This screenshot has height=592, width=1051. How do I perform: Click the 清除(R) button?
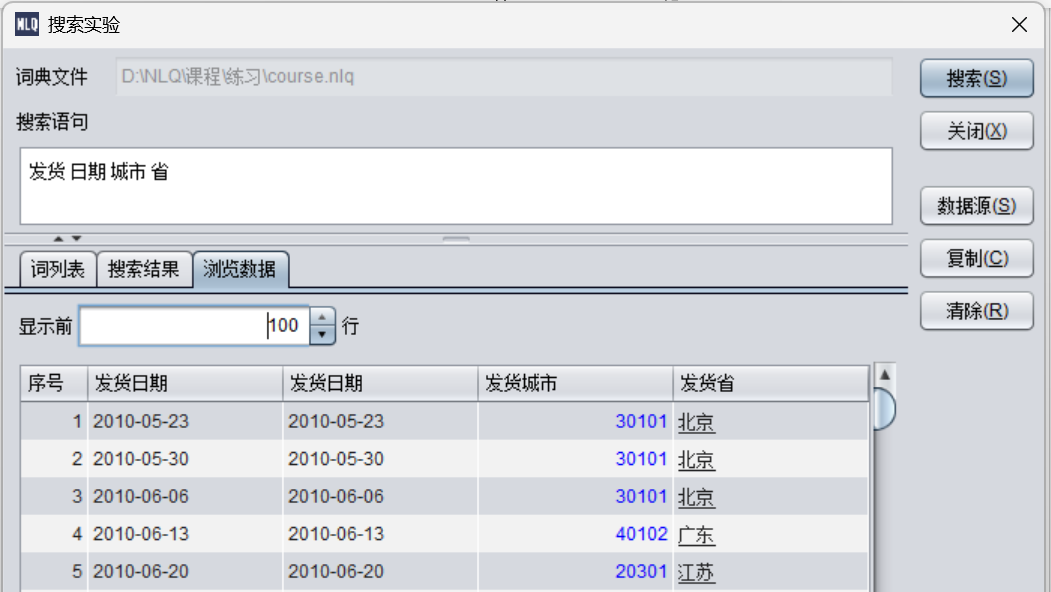pos(977,310)
